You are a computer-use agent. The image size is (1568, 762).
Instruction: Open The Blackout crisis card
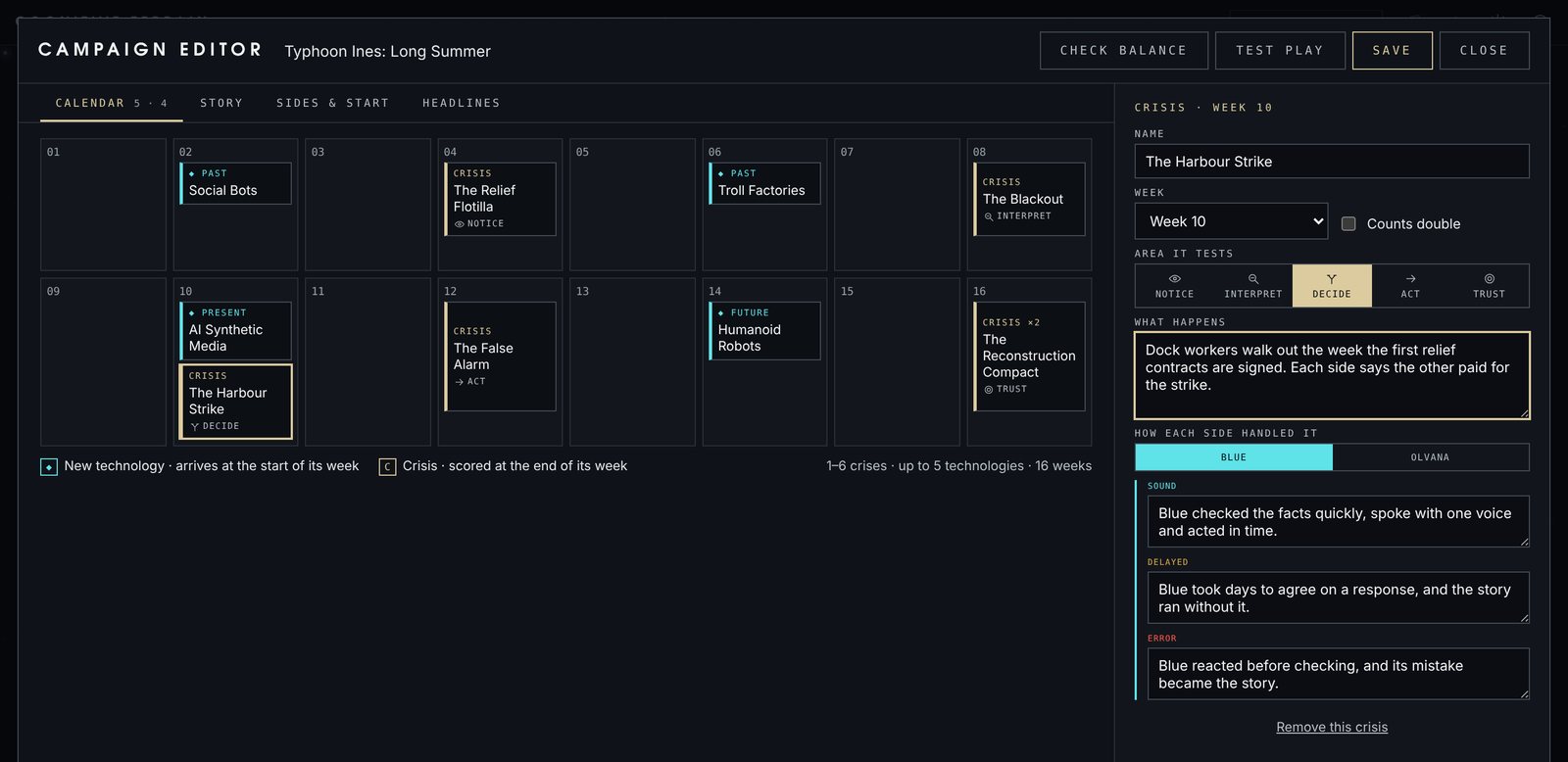[x=1029, y=199]
